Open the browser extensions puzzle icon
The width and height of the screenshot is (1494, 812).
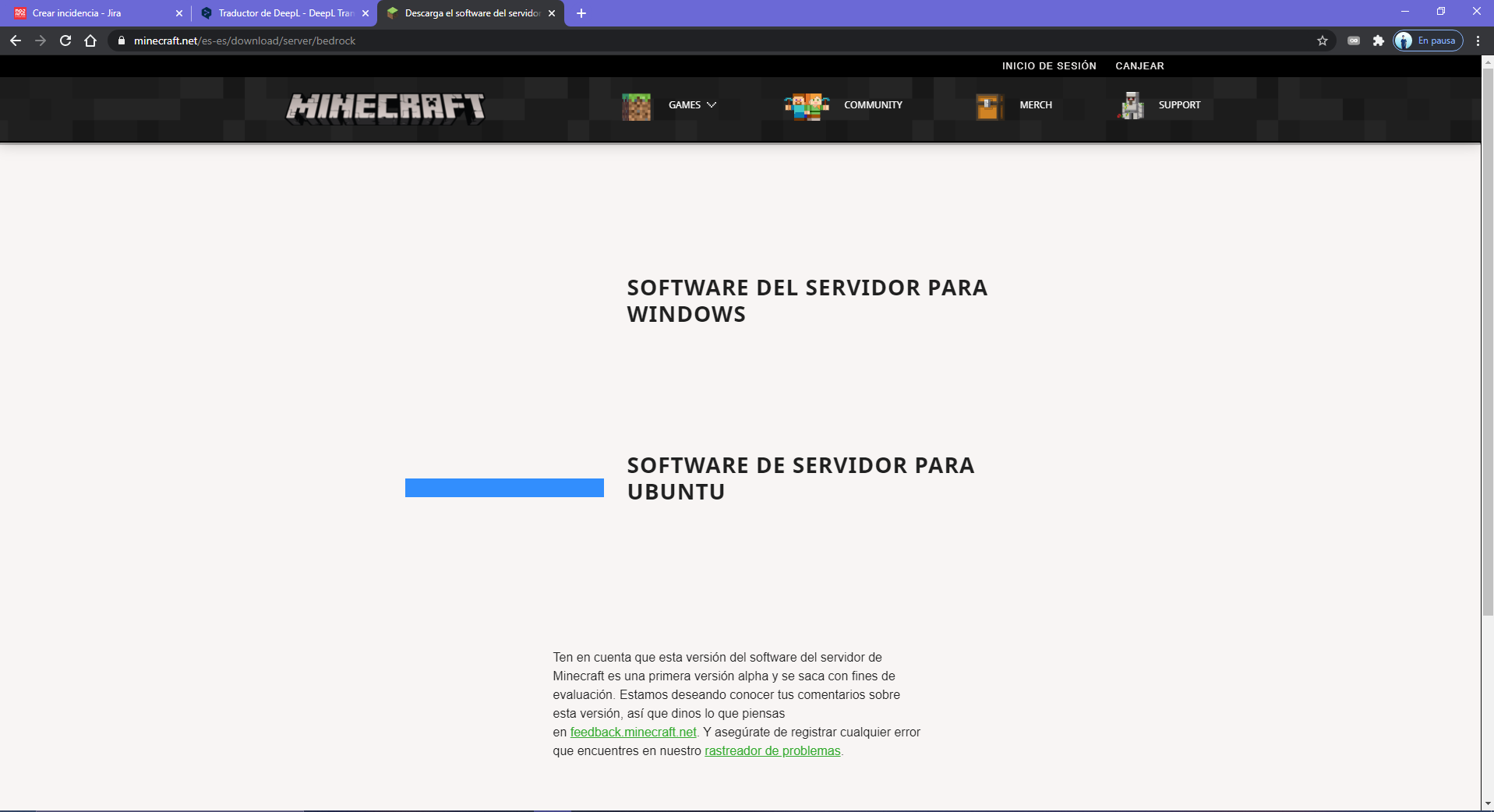coord(1379,41)
